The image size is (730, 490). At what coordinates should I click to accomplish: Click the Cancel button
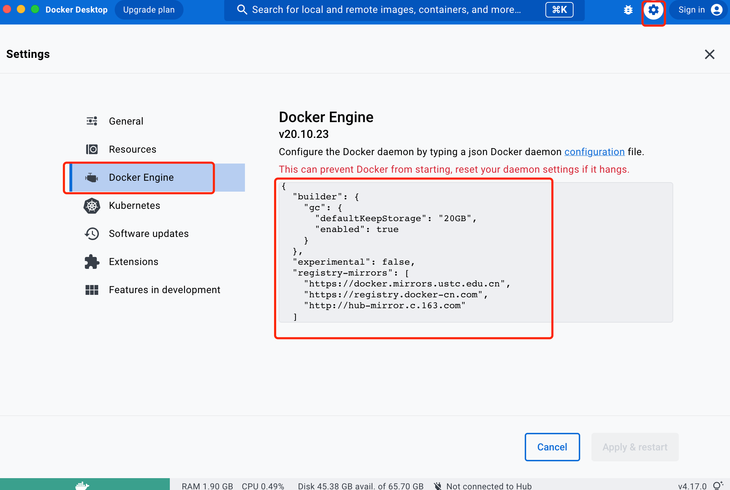[x=552, y=447]
